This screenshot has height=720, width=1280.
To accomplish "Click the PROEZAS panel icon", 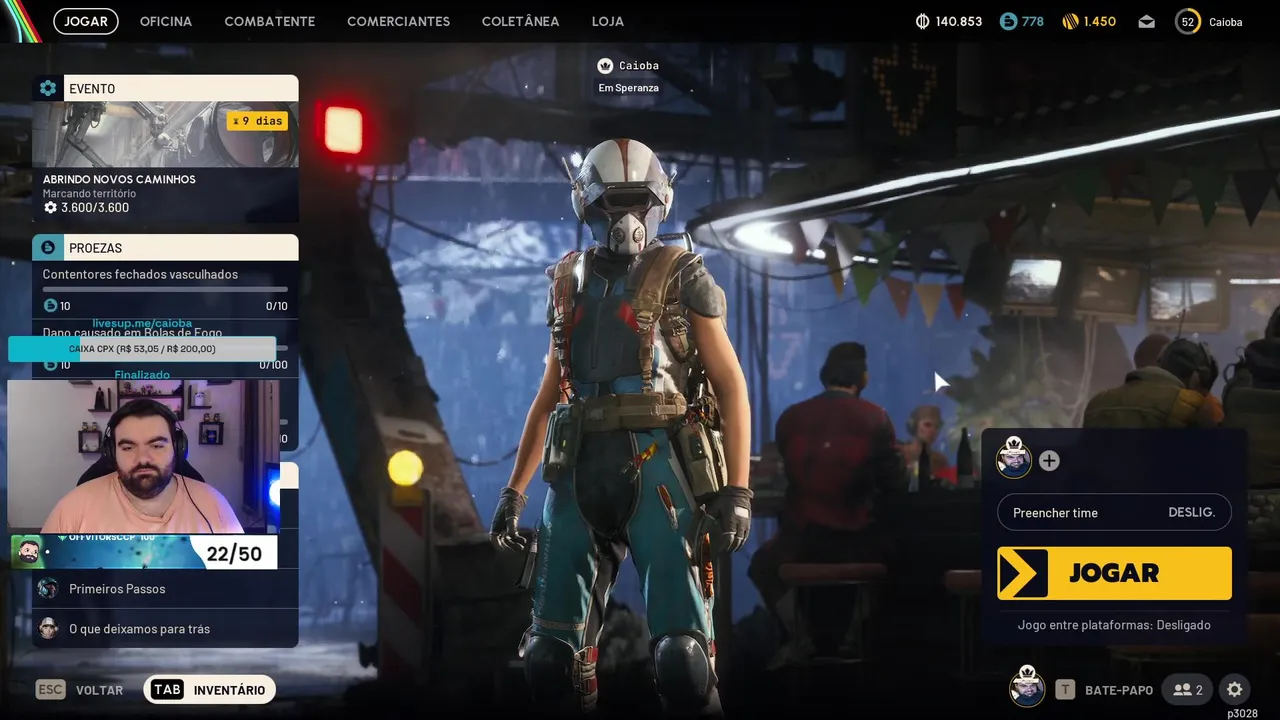I will click(48, 247).
